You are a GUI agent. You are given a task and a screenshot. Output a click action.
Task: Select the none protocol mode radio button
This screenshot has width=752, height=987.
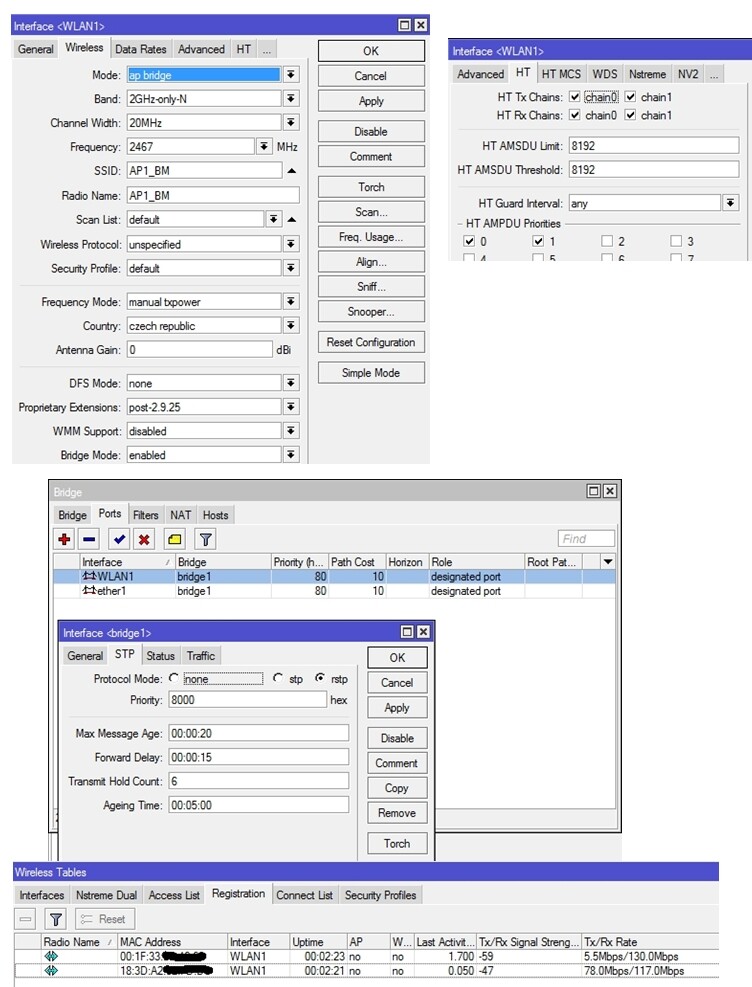click(x=174, y=678)
